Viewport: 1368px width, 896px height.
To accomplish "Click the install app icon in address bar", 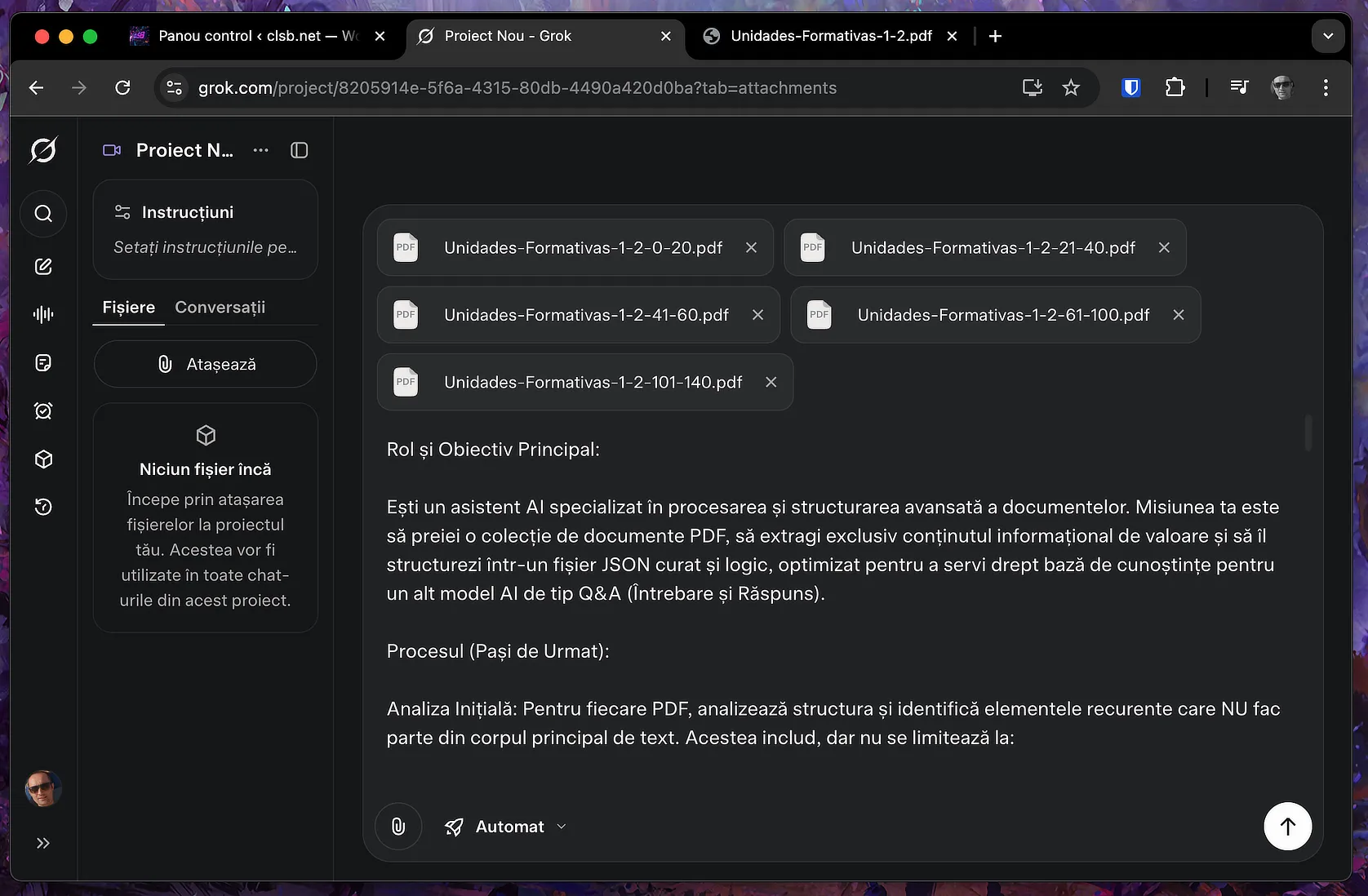I will [x=1033, y=88].
